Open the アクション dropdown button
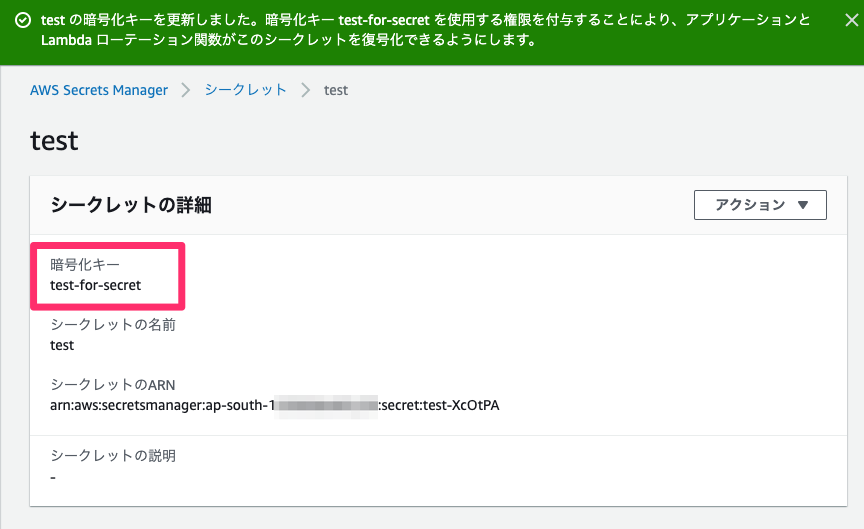Screen dimensions: 864x529 point(760,205)
